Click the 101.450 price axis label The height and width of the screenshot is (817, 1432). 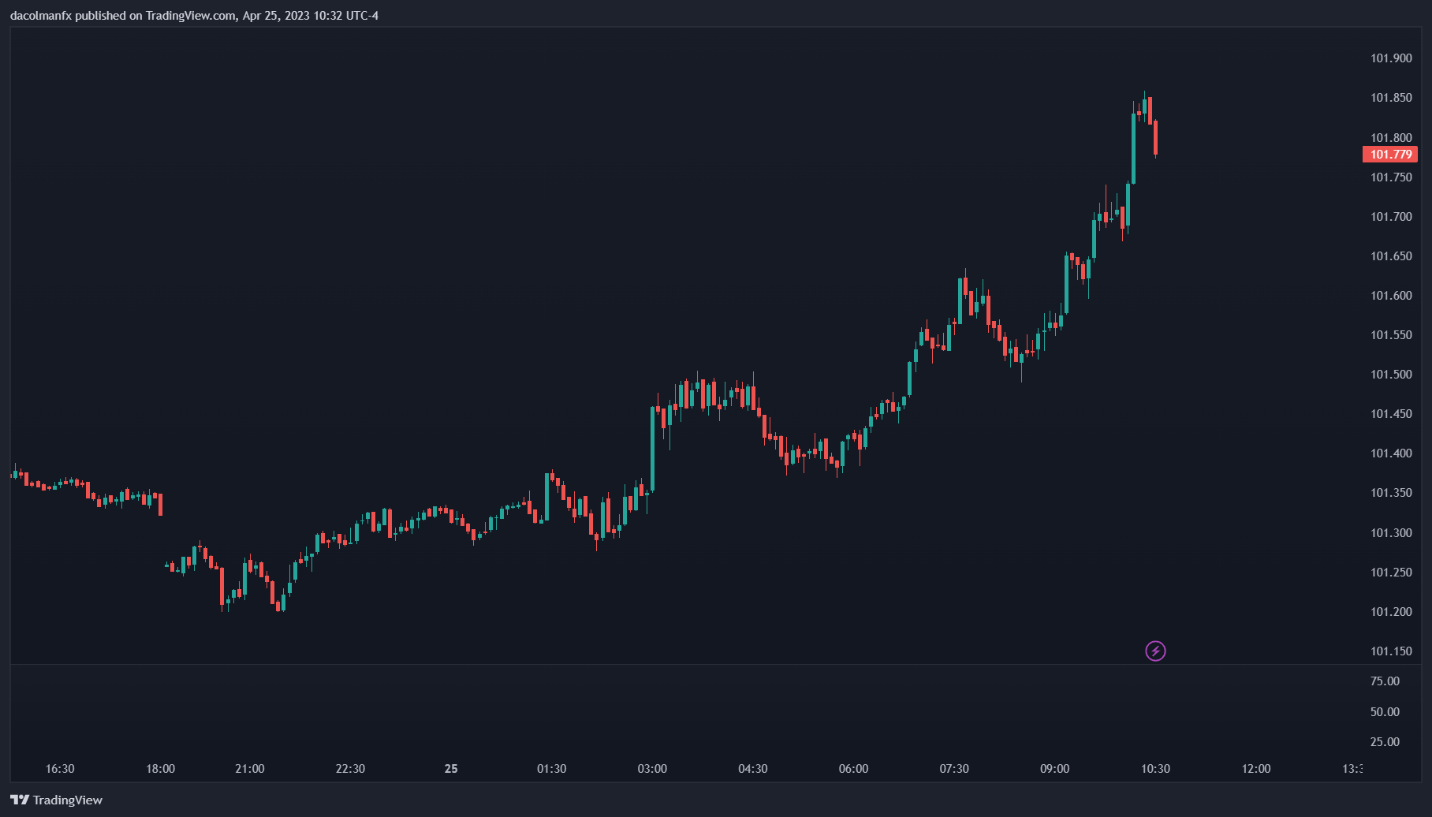pos(1391,414)
